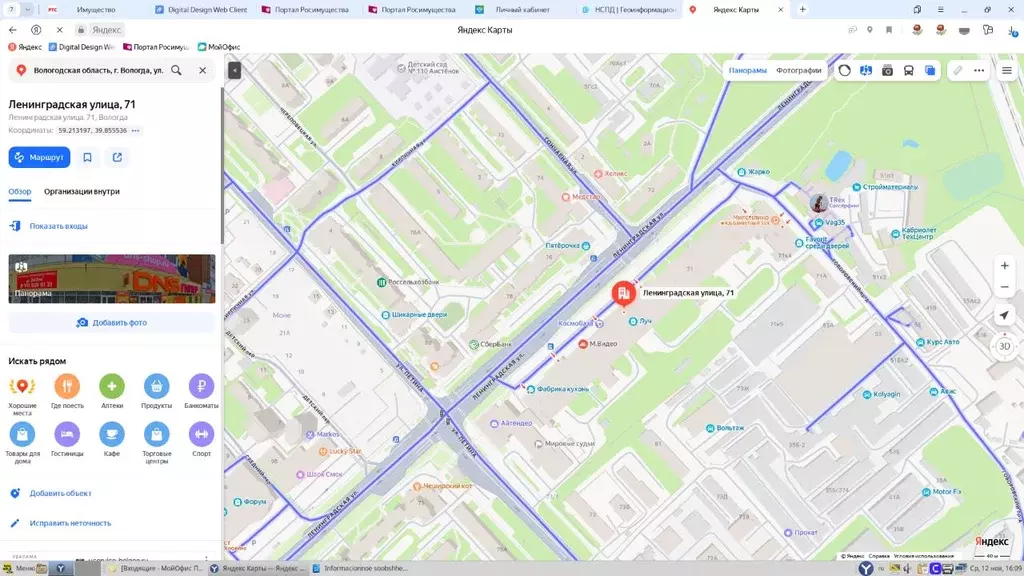This screenshot has height=576, width=1024.
Task: Click the locate-me arrow button
Action: point(1004,315)
